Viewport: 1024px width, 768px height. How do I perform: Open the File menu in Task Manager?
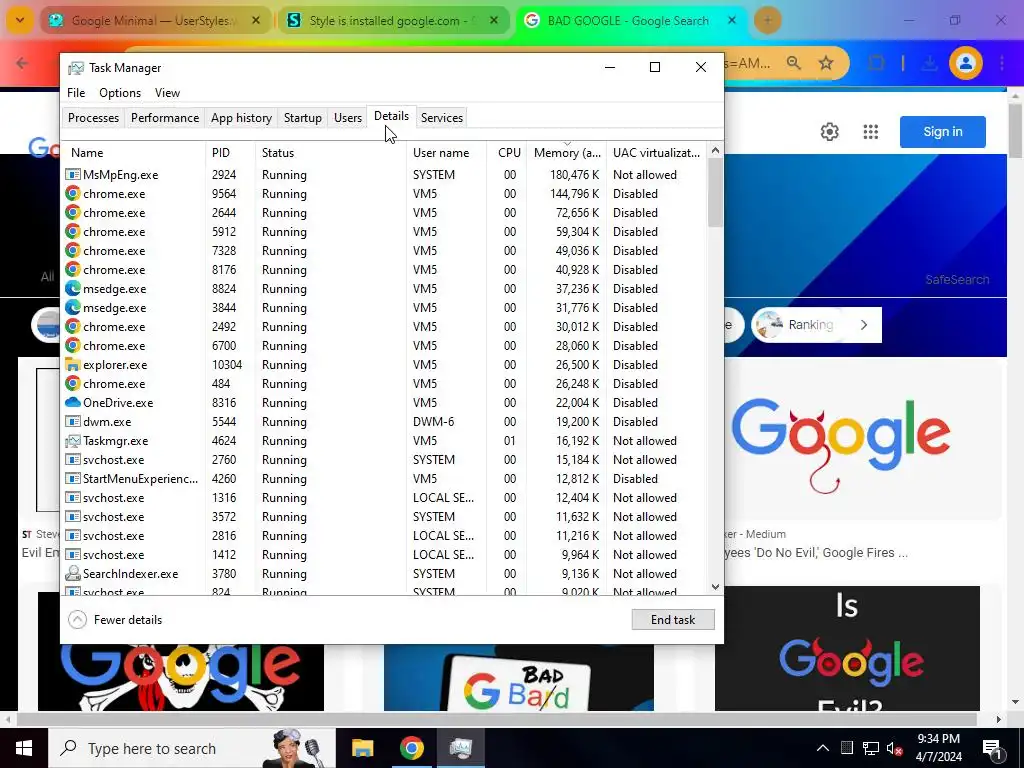pos(76,93)
